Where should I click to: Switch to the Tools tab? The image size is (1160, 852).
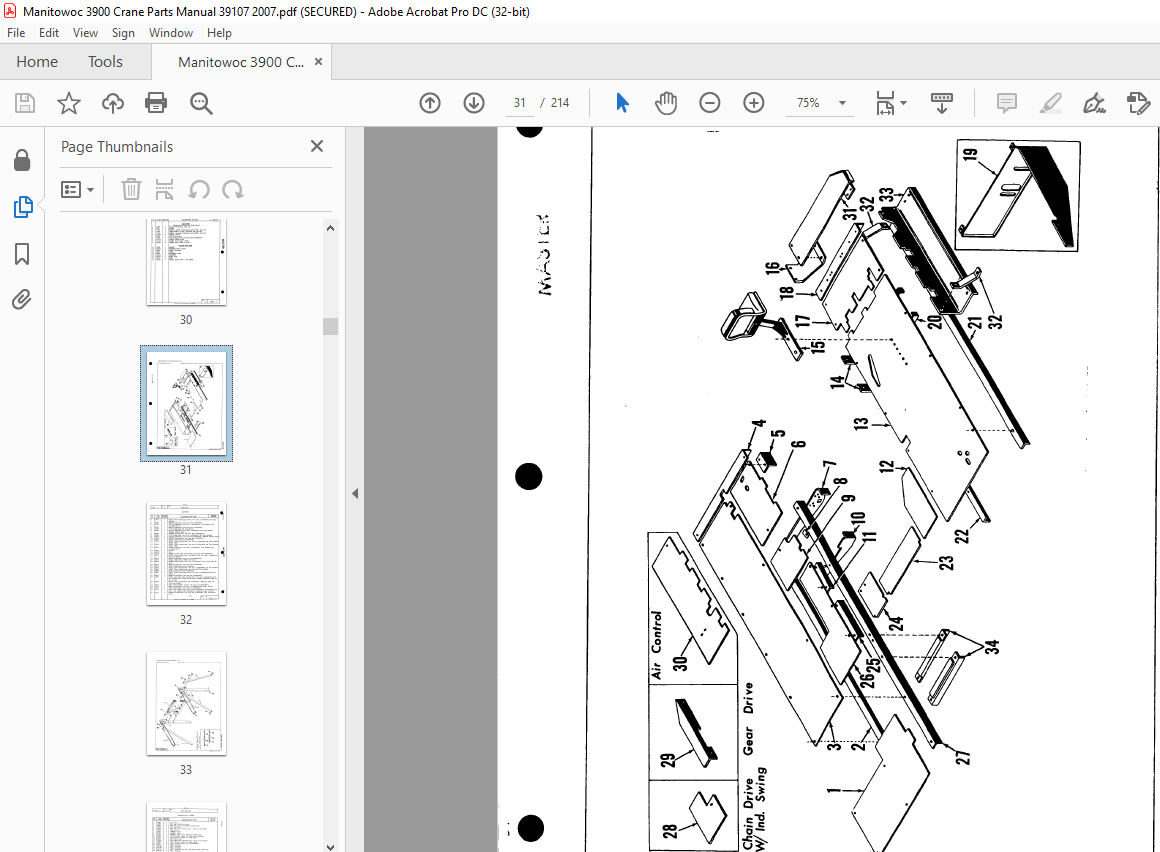click(x=105, y=61)
